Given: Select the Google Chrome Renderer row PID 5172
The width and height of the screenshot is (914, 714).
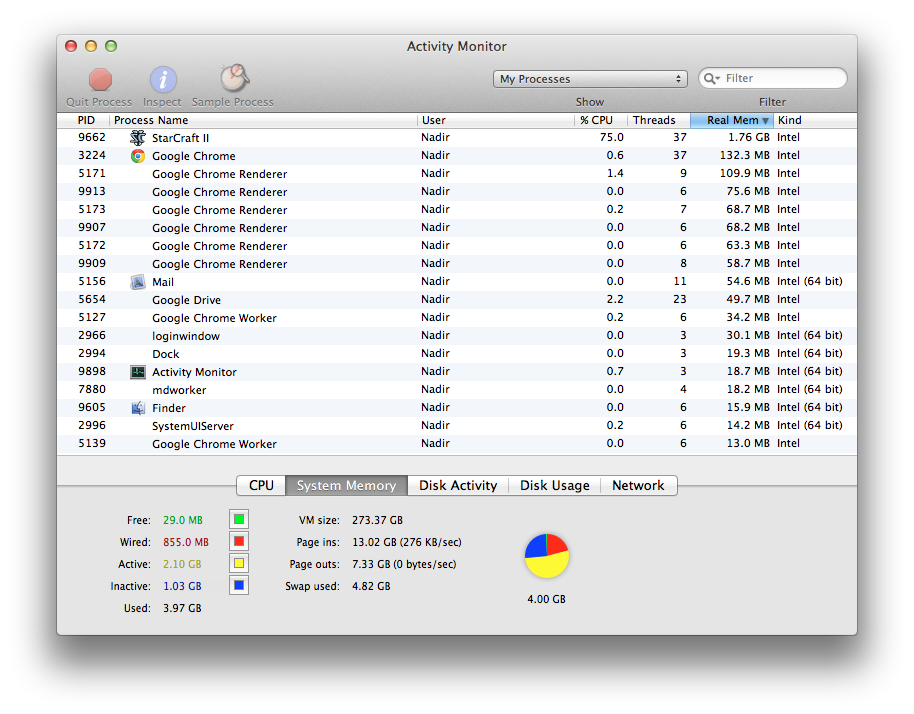Looking at the screenshot, I should click(457, 246).
